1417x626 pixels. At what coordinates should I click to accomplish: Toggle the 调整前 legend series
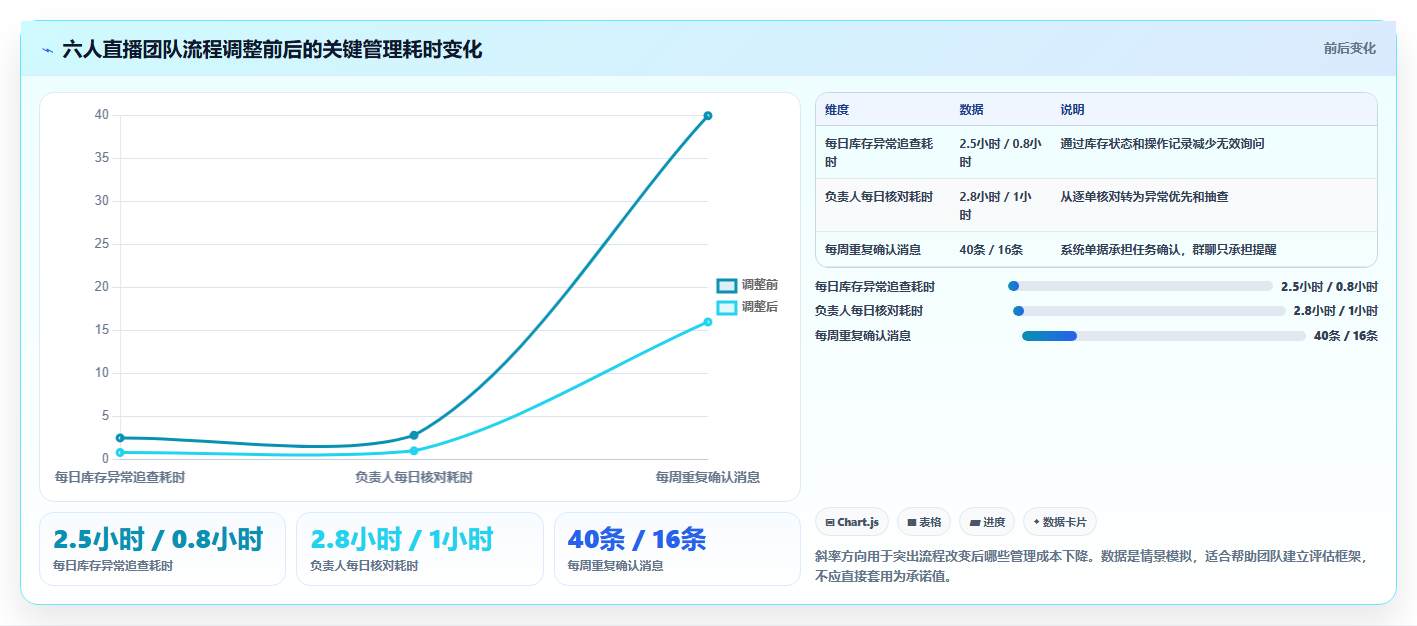point(747,285)
